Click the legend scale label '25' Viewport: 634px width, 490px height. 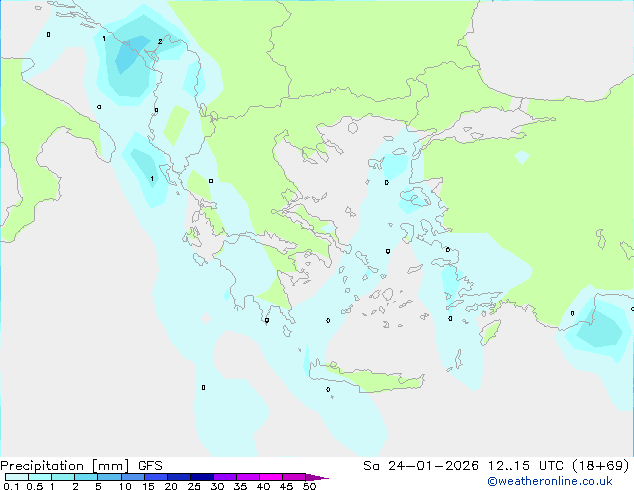pos(194,486)
